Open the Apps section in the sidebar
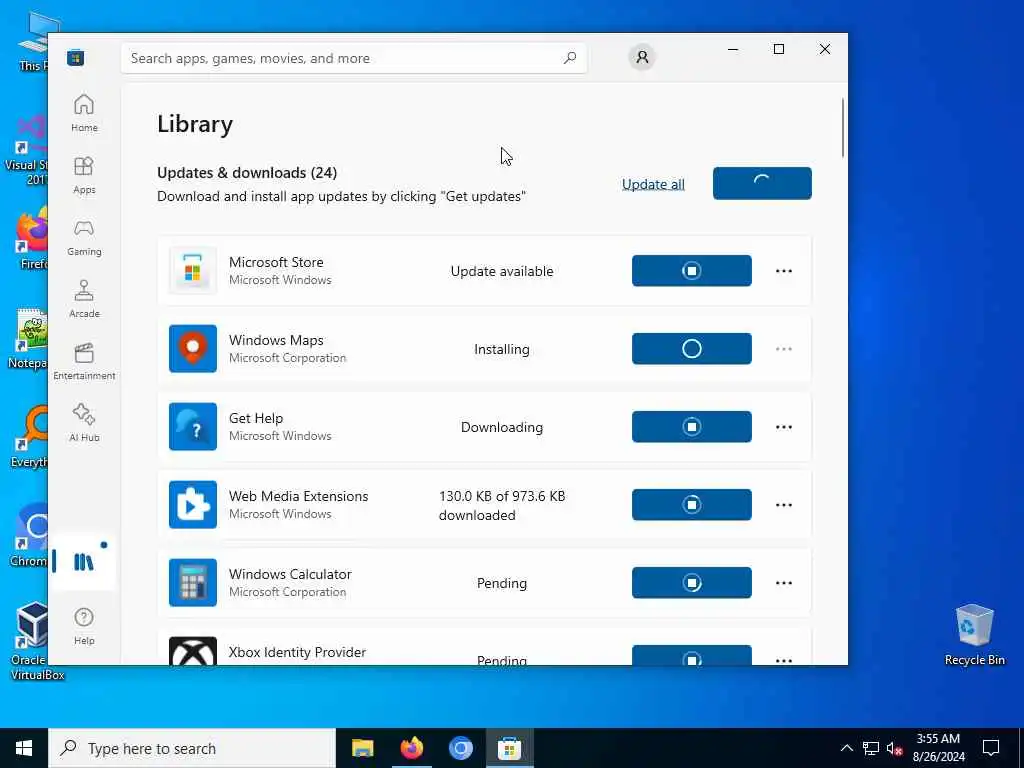 coord(84,175)
